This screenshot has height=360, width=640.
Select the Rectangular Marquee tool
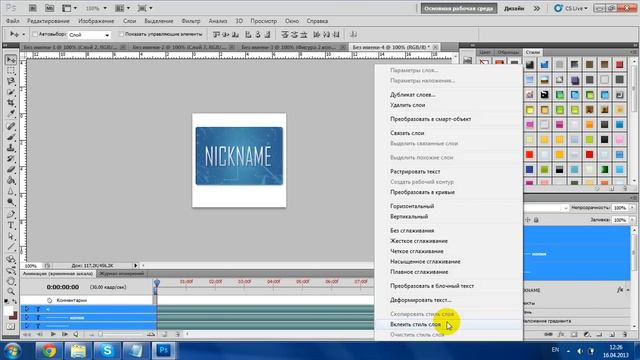pos(11,71)
